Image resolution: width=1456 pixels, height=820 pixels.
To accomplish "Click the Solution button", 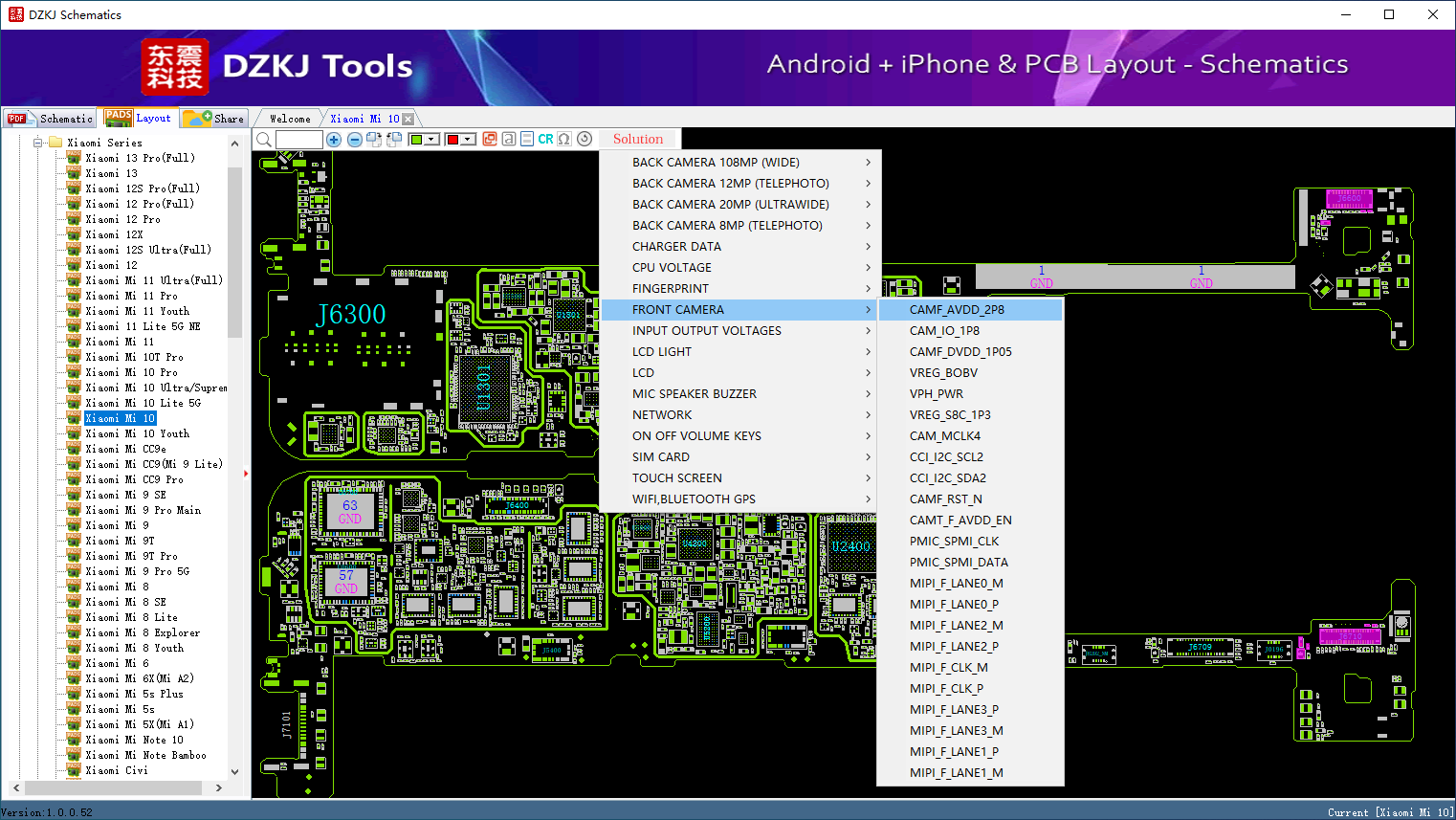I will tap(637, 140).
